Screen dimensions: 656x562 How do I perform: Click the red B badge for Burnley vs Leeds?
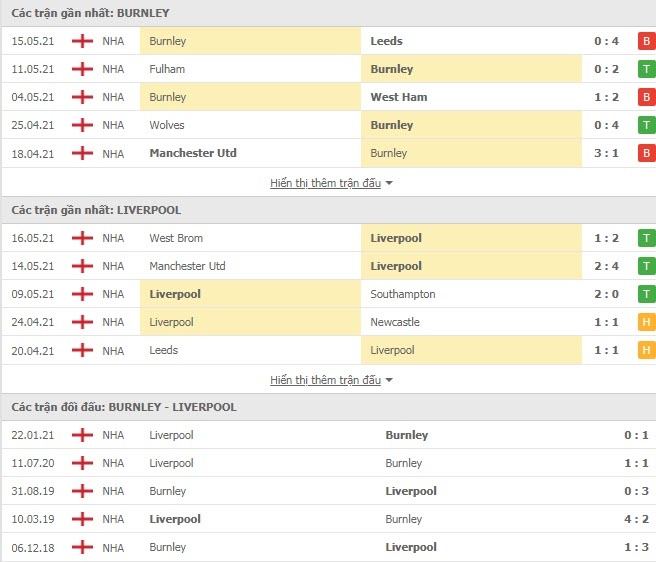(646, 41)
